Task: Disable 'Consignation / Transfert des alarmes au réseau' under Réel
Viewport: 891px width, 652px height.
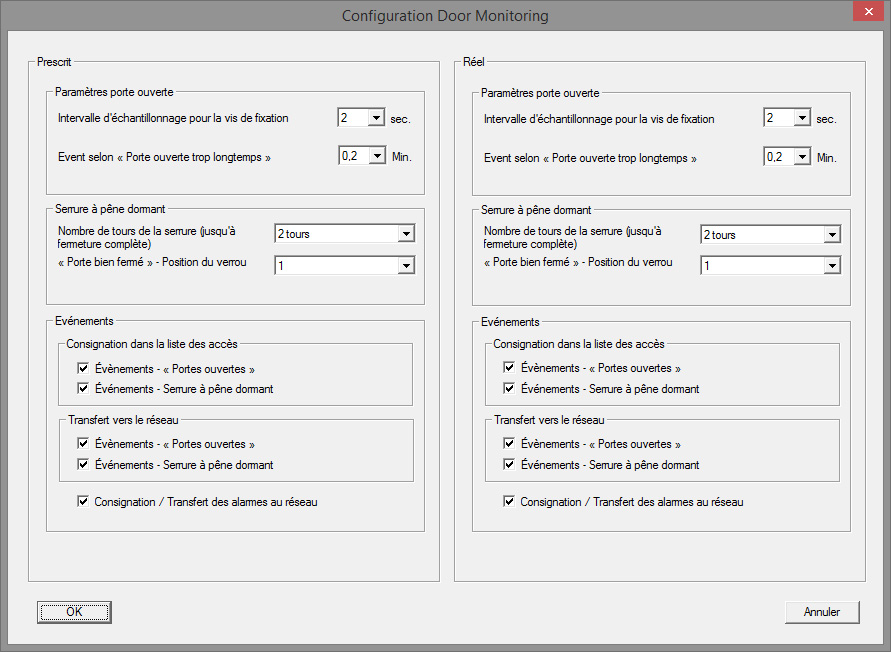Action: point(509,501)
